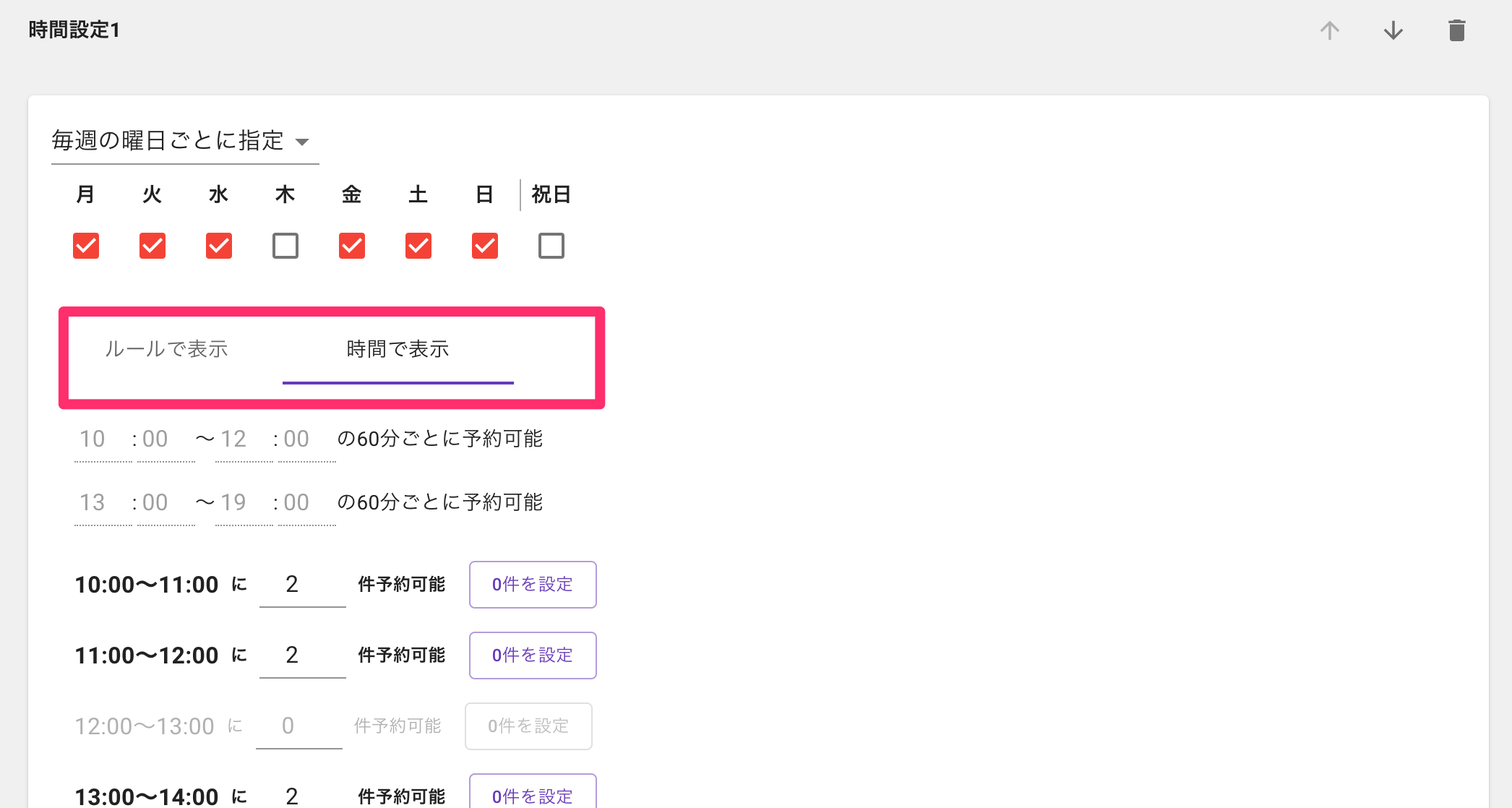Viewport: 1512px width, 808px height.
Task: Uncheck the 日 (Sunday) checkbox
Action: click(x=485, y=246)
